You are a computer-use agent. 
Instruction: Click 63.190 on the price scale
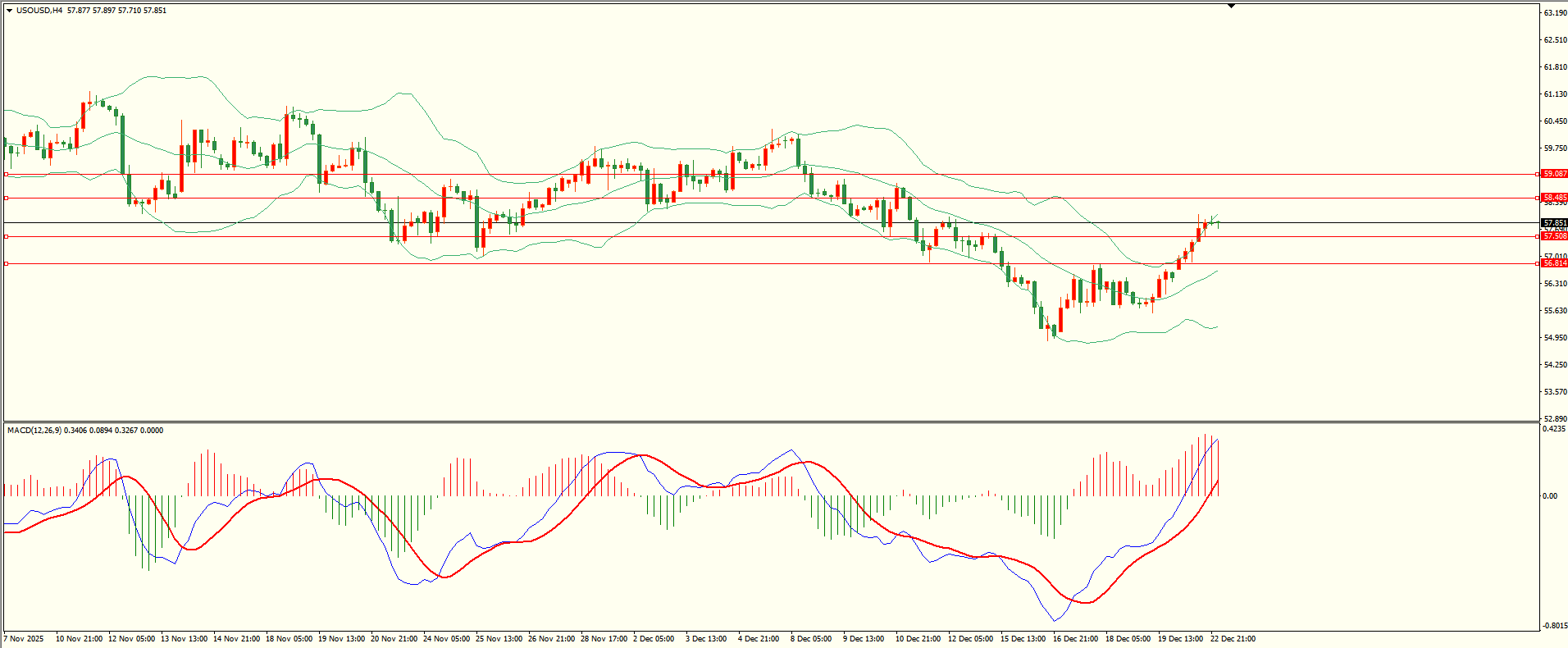point(1555,13)
